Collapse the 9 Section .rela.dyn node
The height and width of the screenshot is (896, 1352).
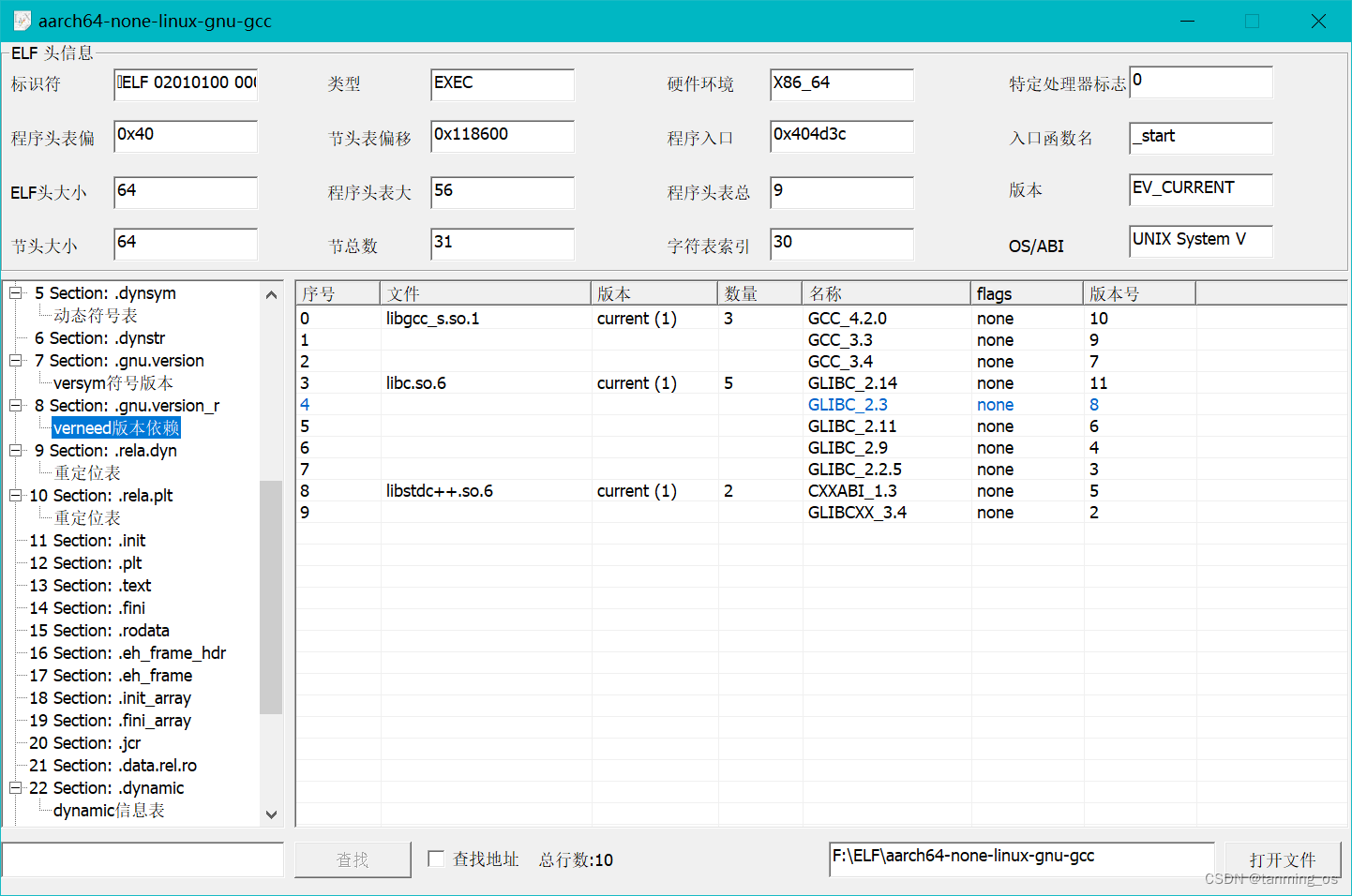13,450
